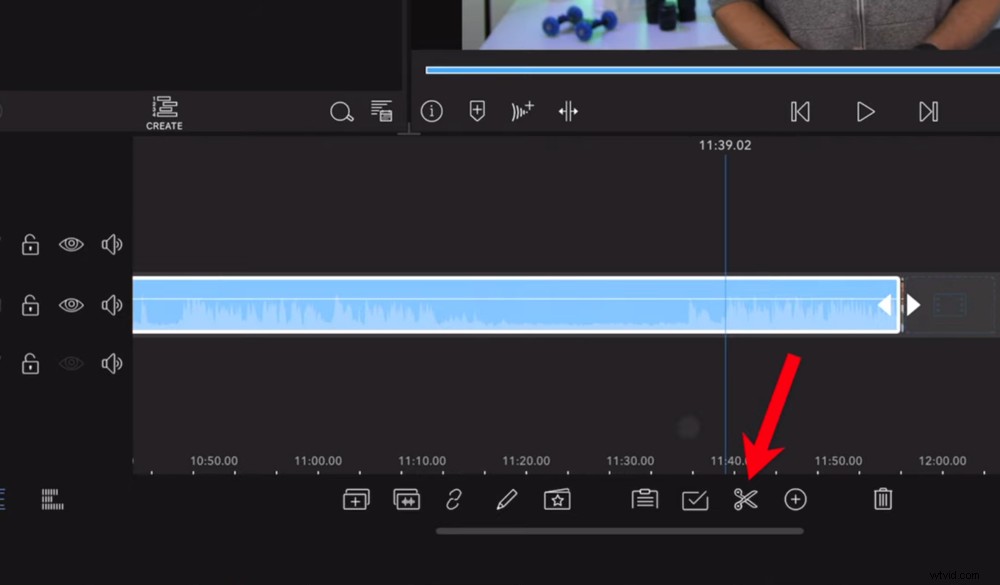Lock the top video track

pyautogui.click(x=30, y=244)
